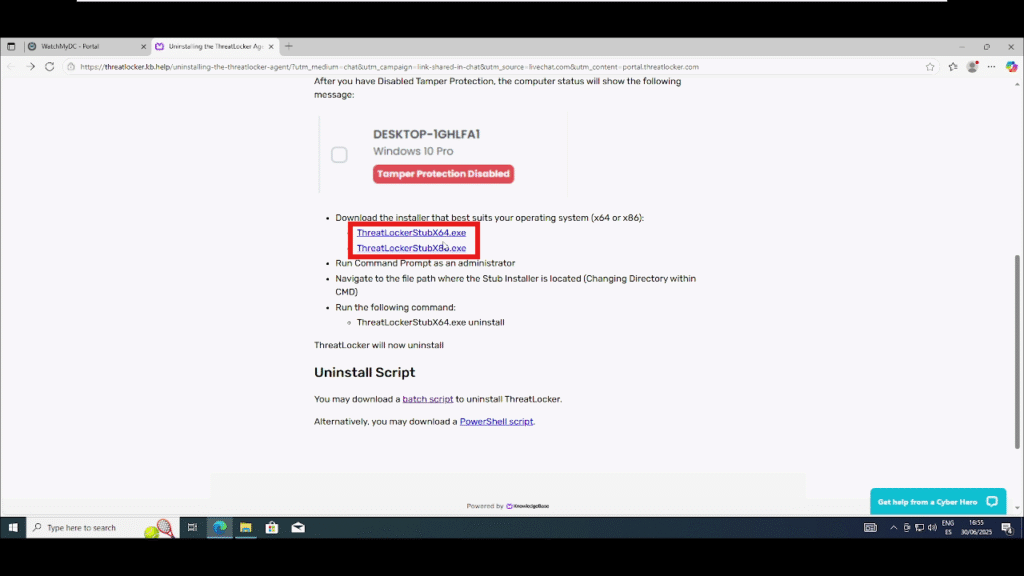Open the browser profile menu
The image size is (1024, 576).
972,67
